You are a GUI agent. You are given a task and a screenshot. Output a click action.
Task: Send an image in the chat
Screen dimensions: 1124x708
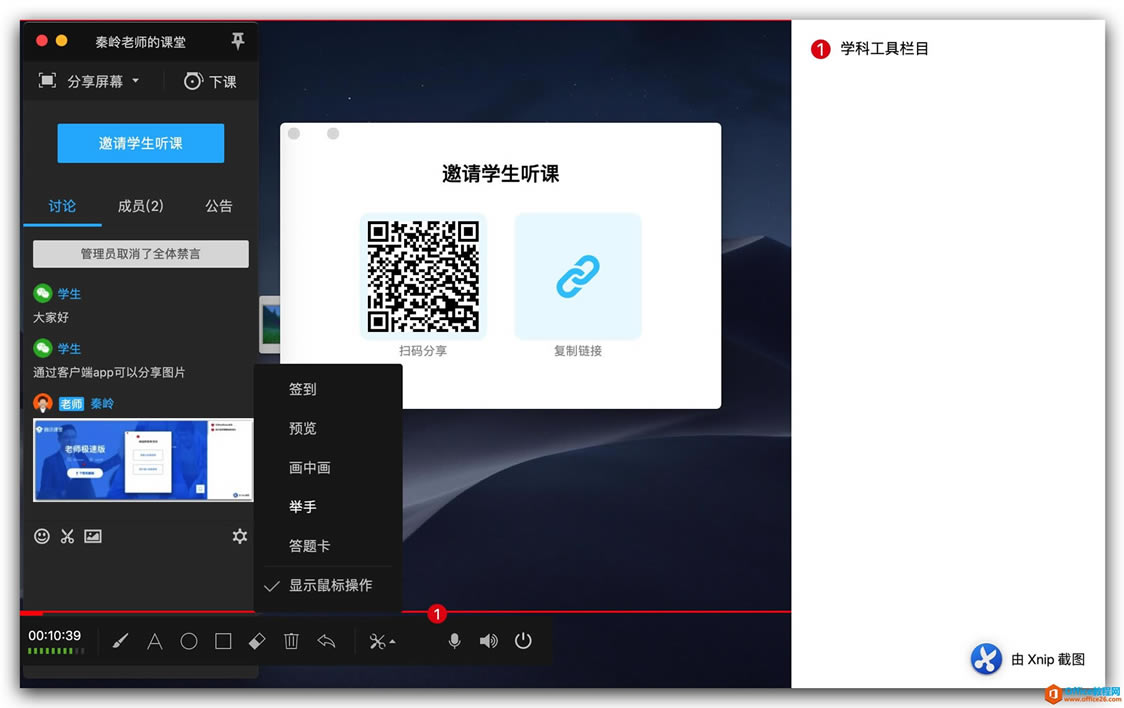click(x=93, y=536)
